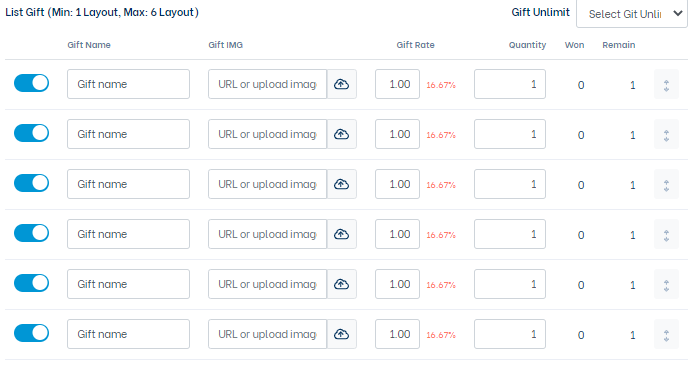
Task: Click the fourth row image URL field
Action: coord(267,234)
